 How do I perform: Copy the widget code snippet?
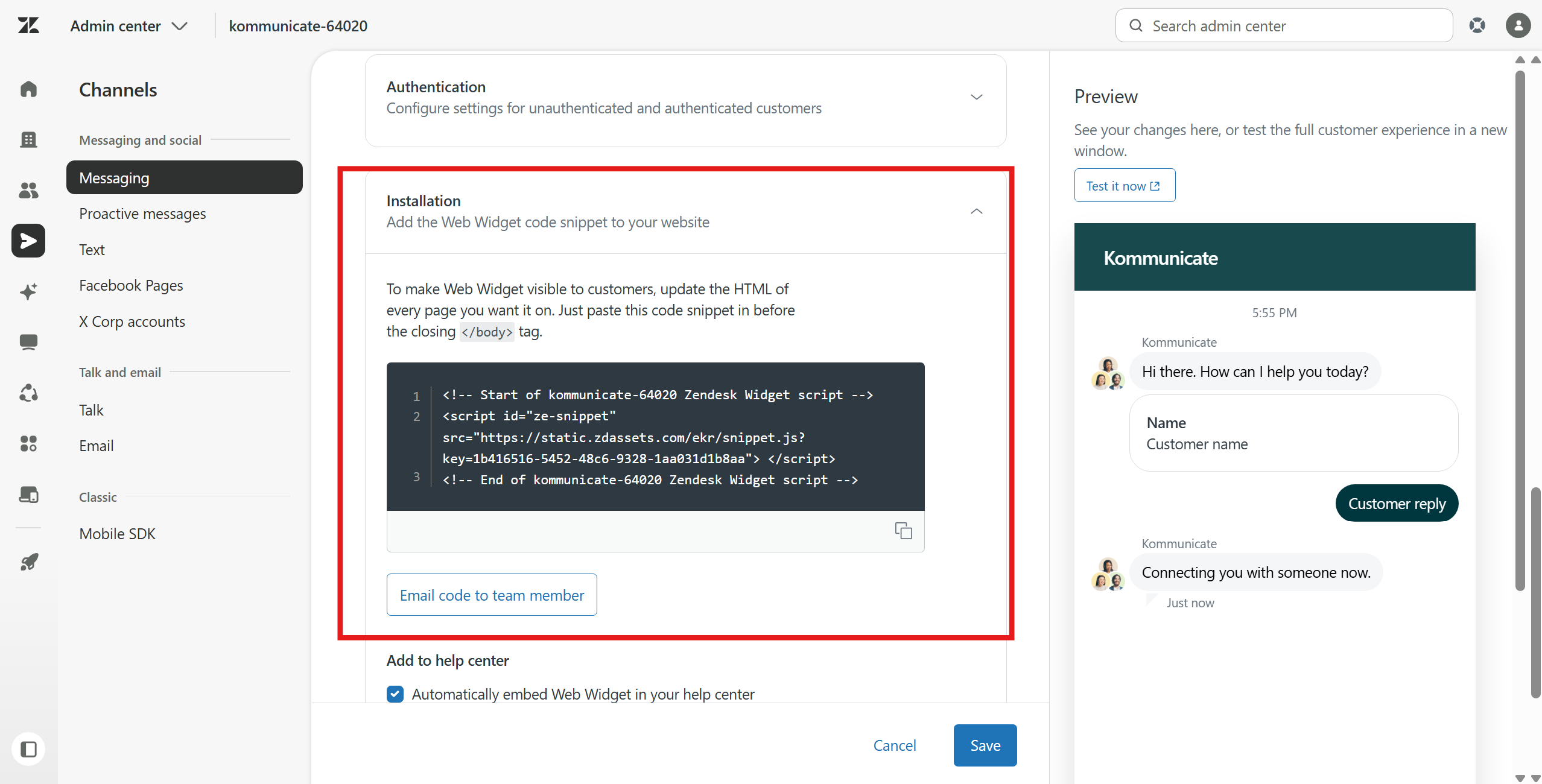click(x=903, y=531)
